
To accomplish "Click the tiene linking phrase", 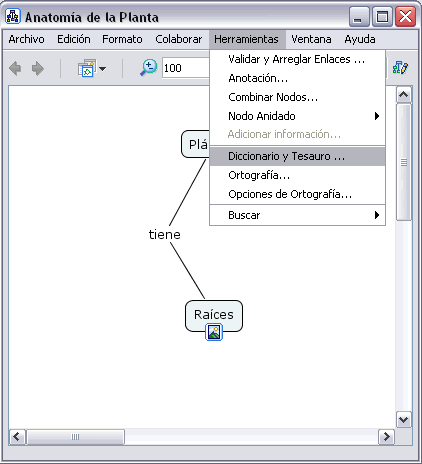I will click(x=165, y=235).
